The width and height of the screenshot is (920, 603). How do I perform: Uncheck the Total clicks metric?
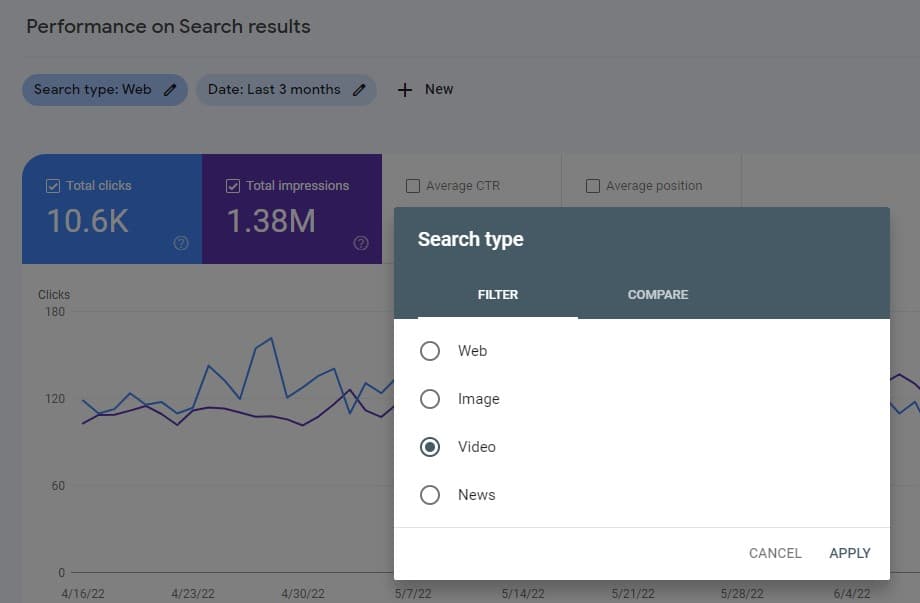click(53, 185)
